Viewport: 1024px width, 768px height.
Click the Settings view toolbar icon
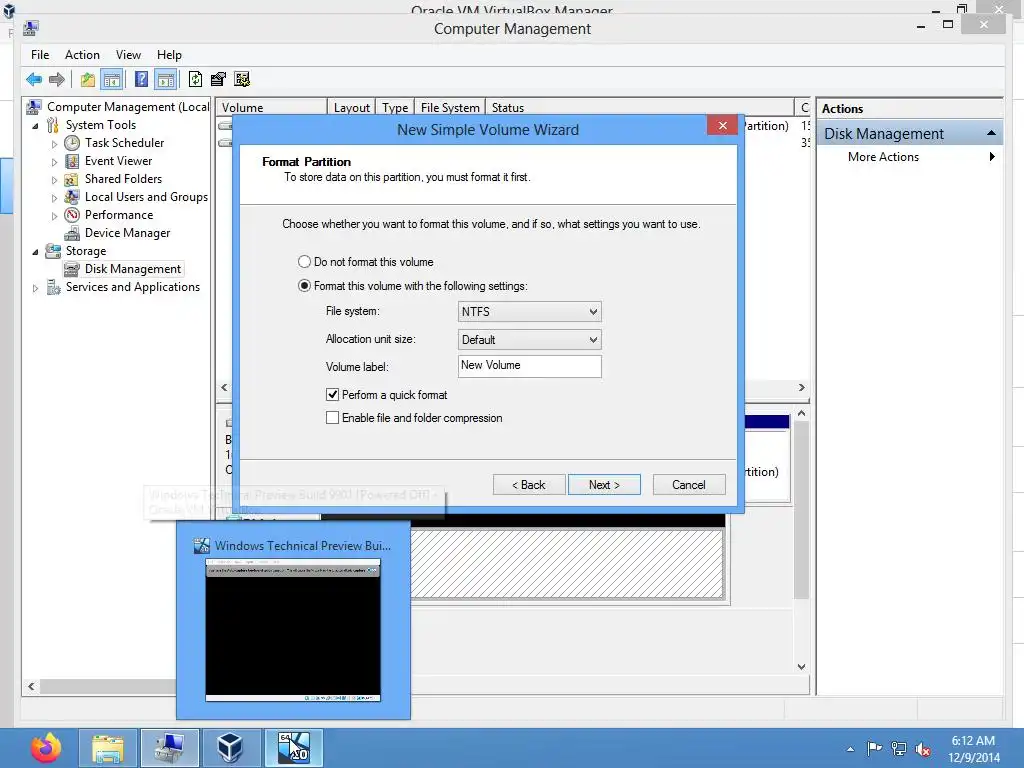click(x=242, y=80)
